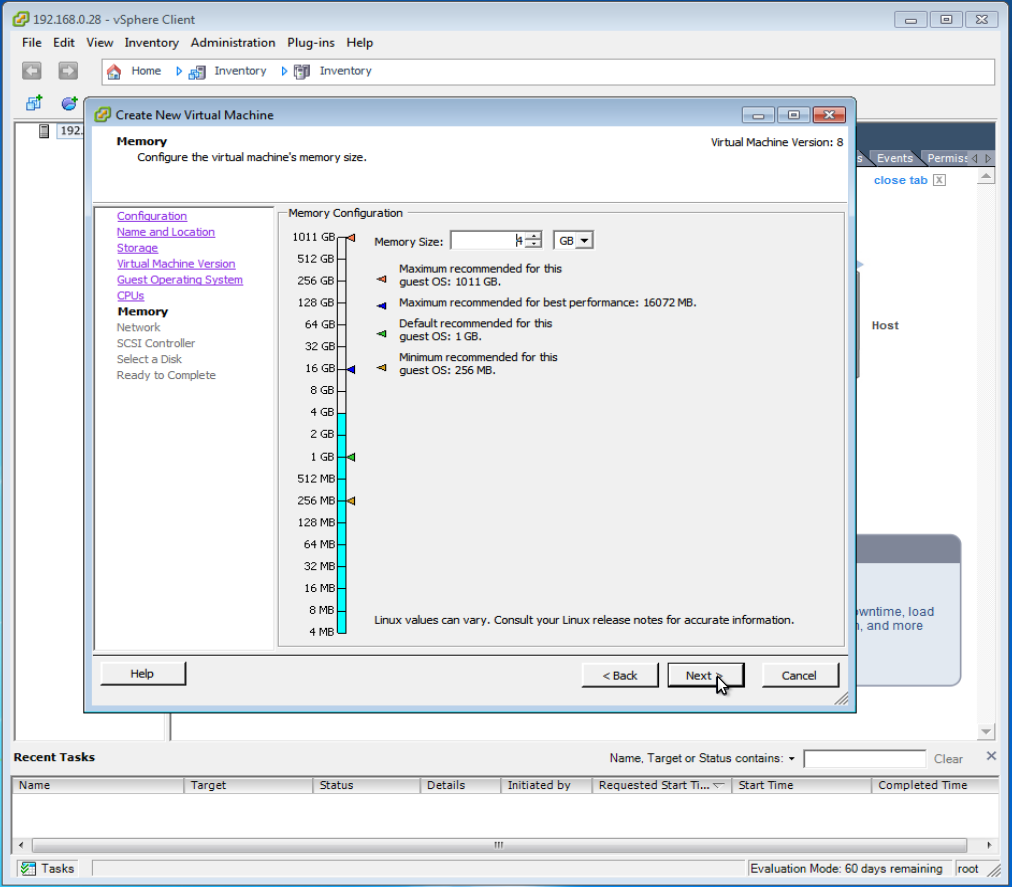This screenshot has height=887, width=1012.
Task: Click the Back button
Action: click(x=620, y=675)
